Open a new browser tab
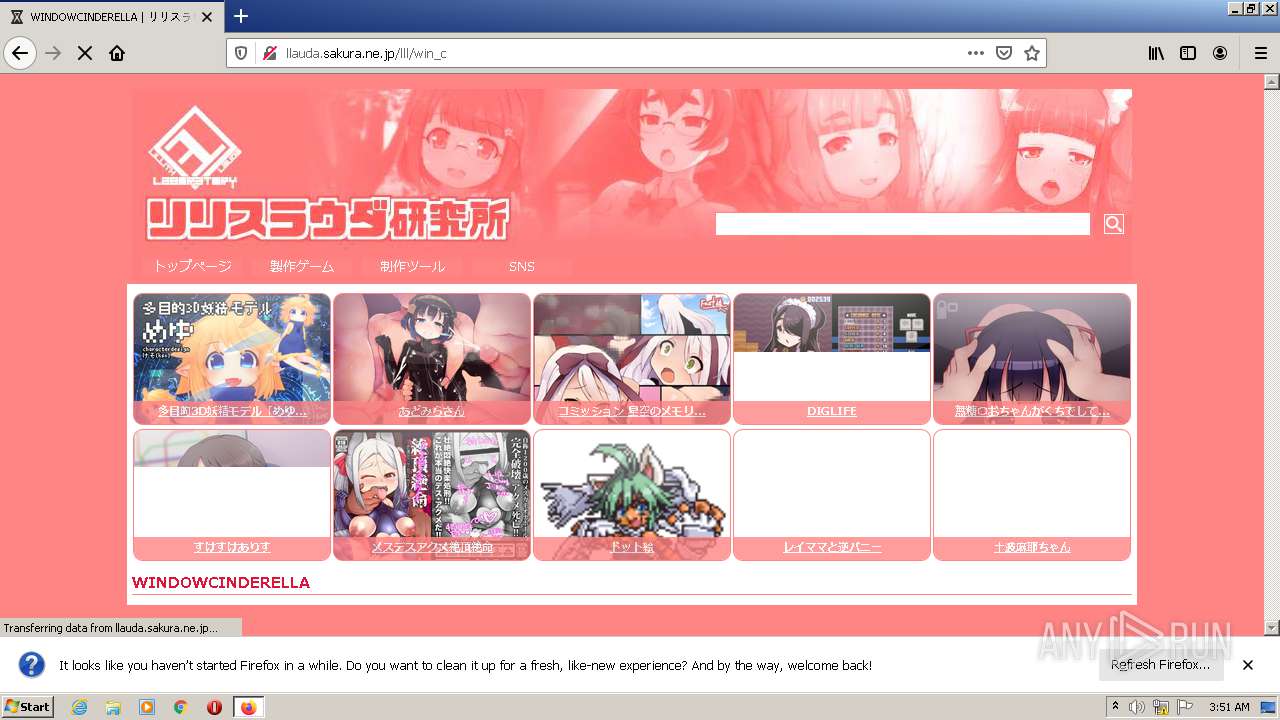 pos(241,16)
